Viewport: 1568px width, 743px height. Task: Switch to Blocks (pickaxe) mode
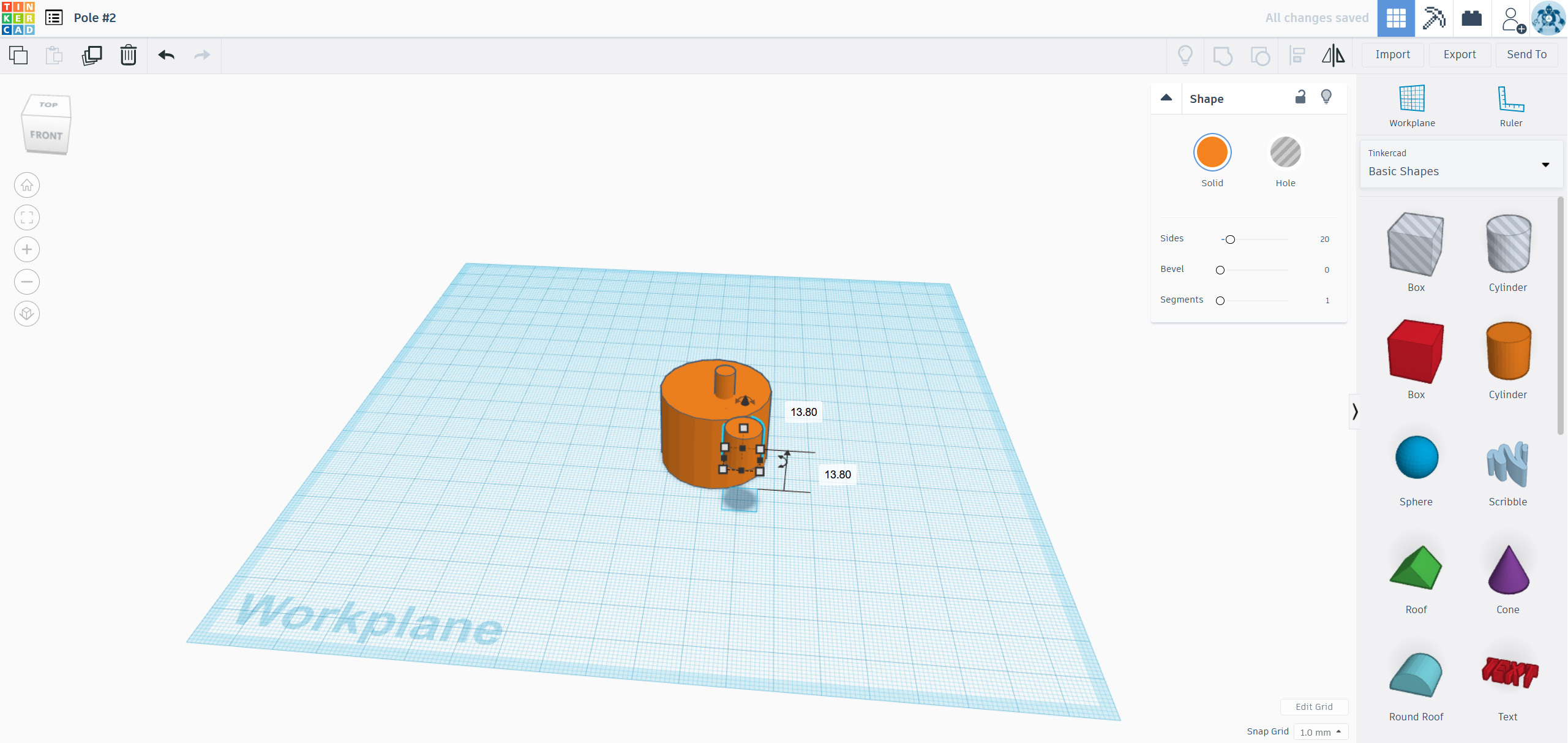click(x=1433, y=18)
